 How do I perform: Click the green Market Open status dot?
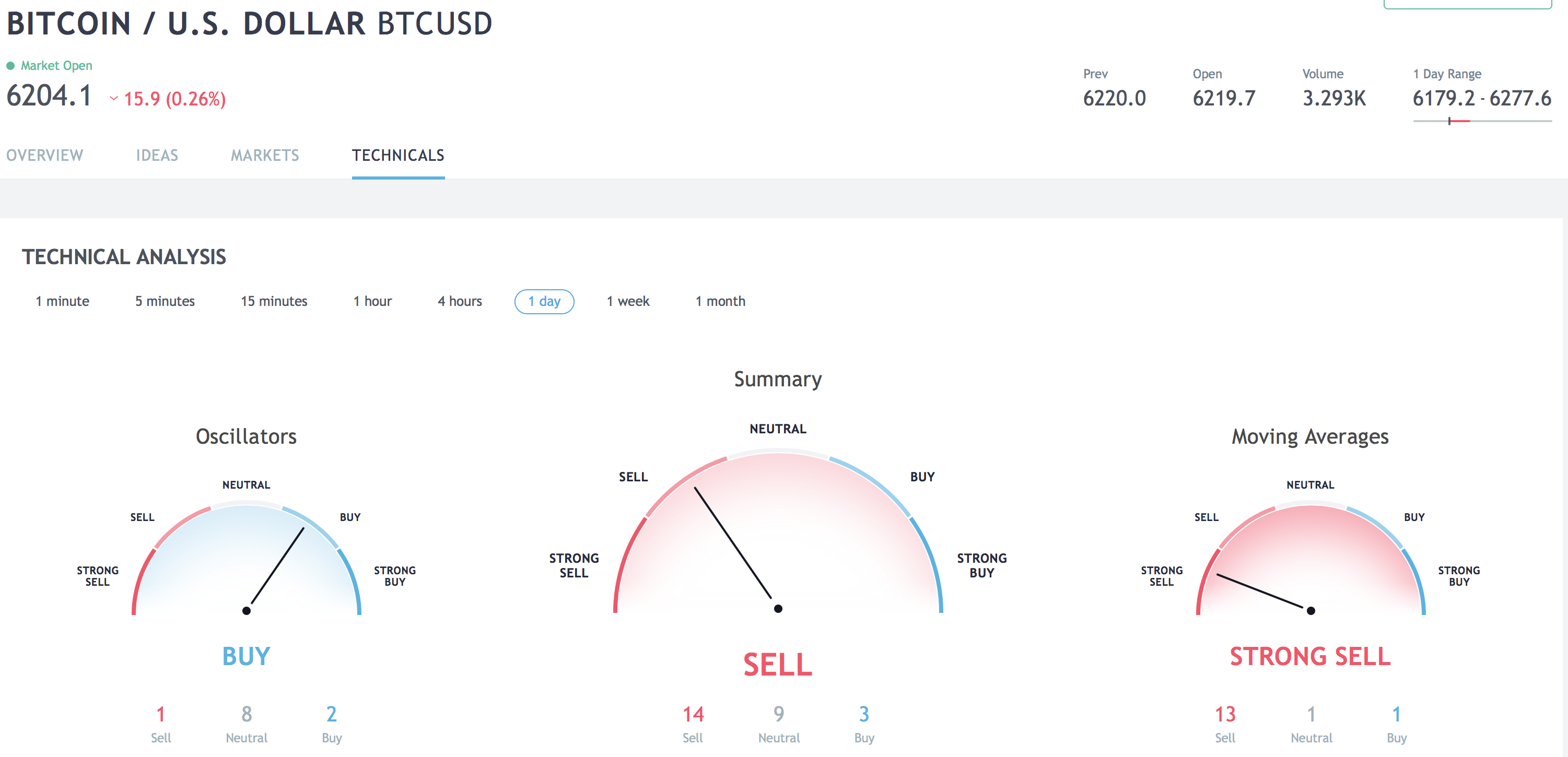click(x=10, y=66)
